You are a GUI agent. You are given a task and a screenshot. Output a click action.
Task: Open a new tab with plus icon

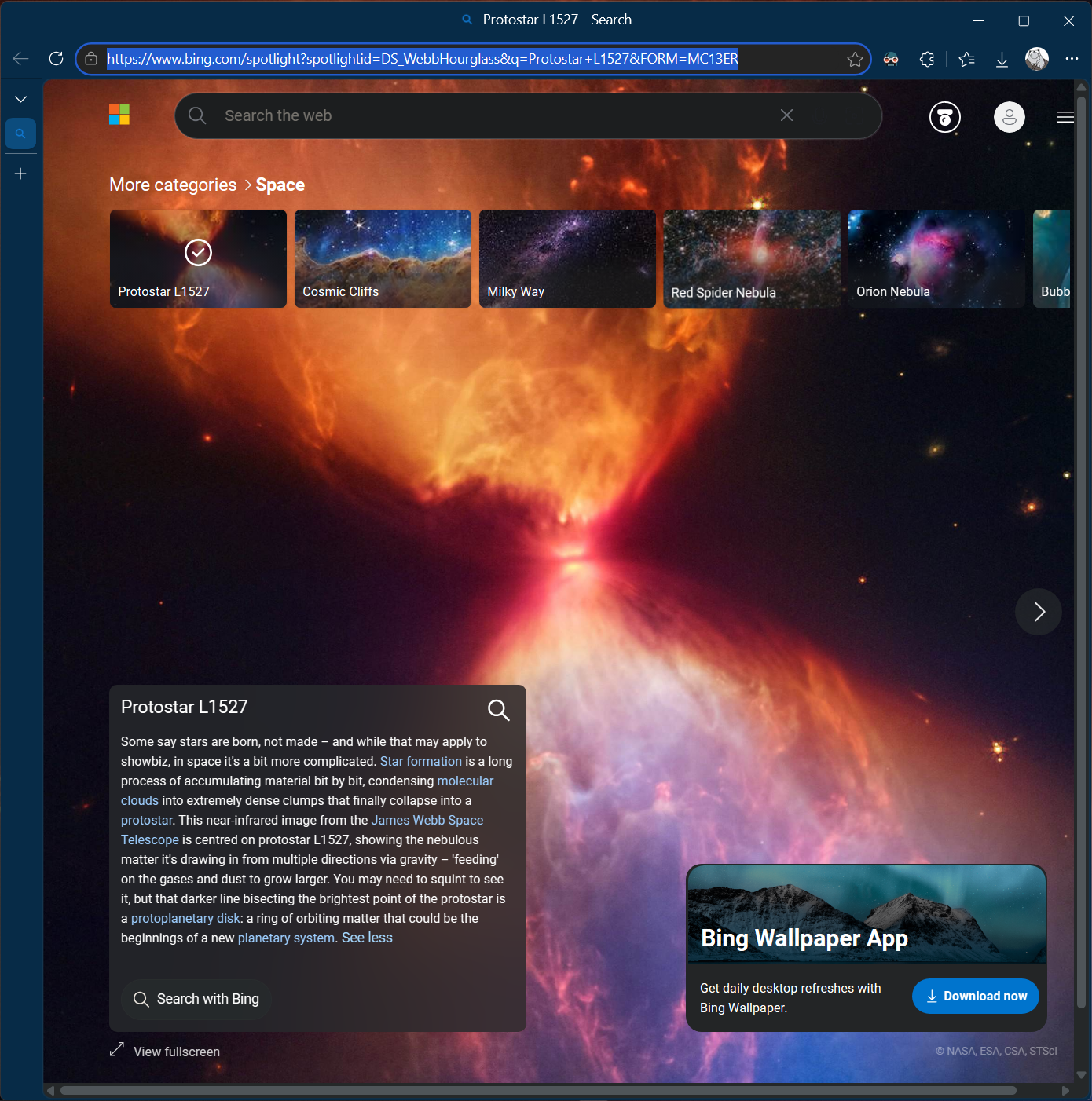tap(21, 174)
